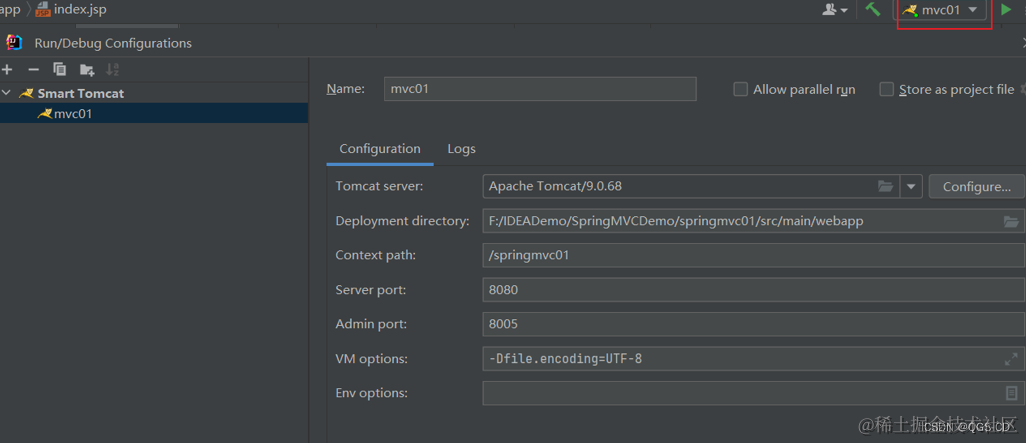1026x443 pixels.
Task: Browse for the deployment directory folder
Action: (x=1011, y=221)
